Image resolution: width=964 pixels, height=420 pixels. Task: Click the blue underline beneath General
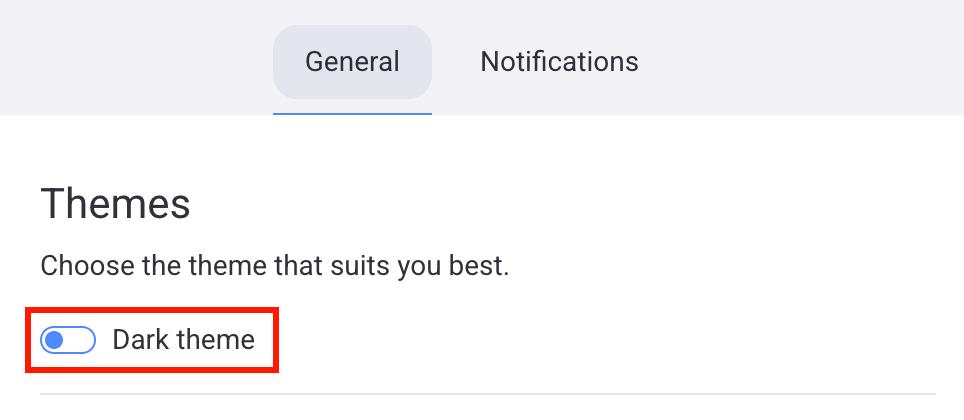[x=352, y=113]
